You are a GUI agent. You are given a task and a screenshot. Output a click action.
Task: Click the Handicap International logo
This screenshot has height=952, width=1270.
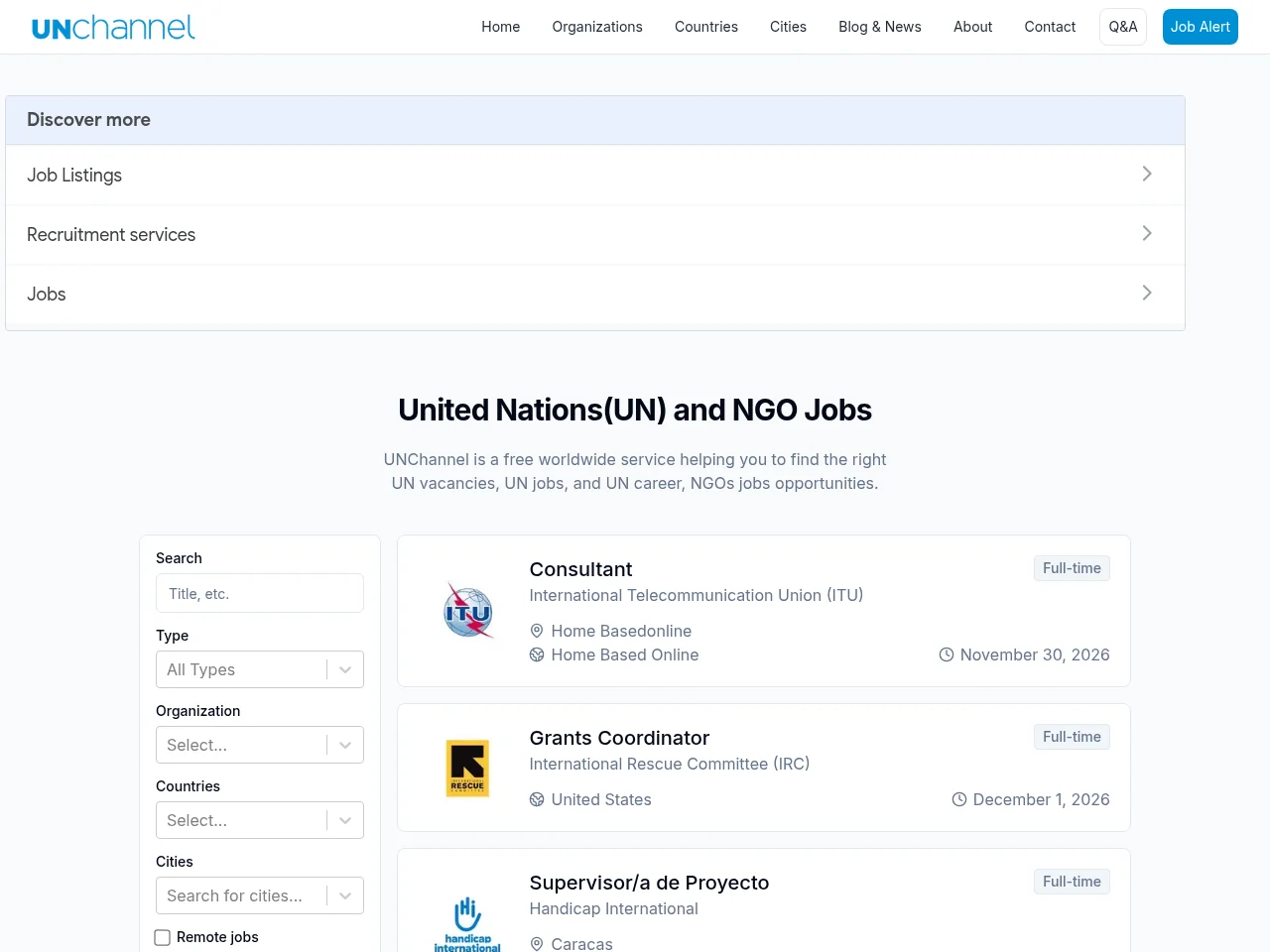[467, 923]
